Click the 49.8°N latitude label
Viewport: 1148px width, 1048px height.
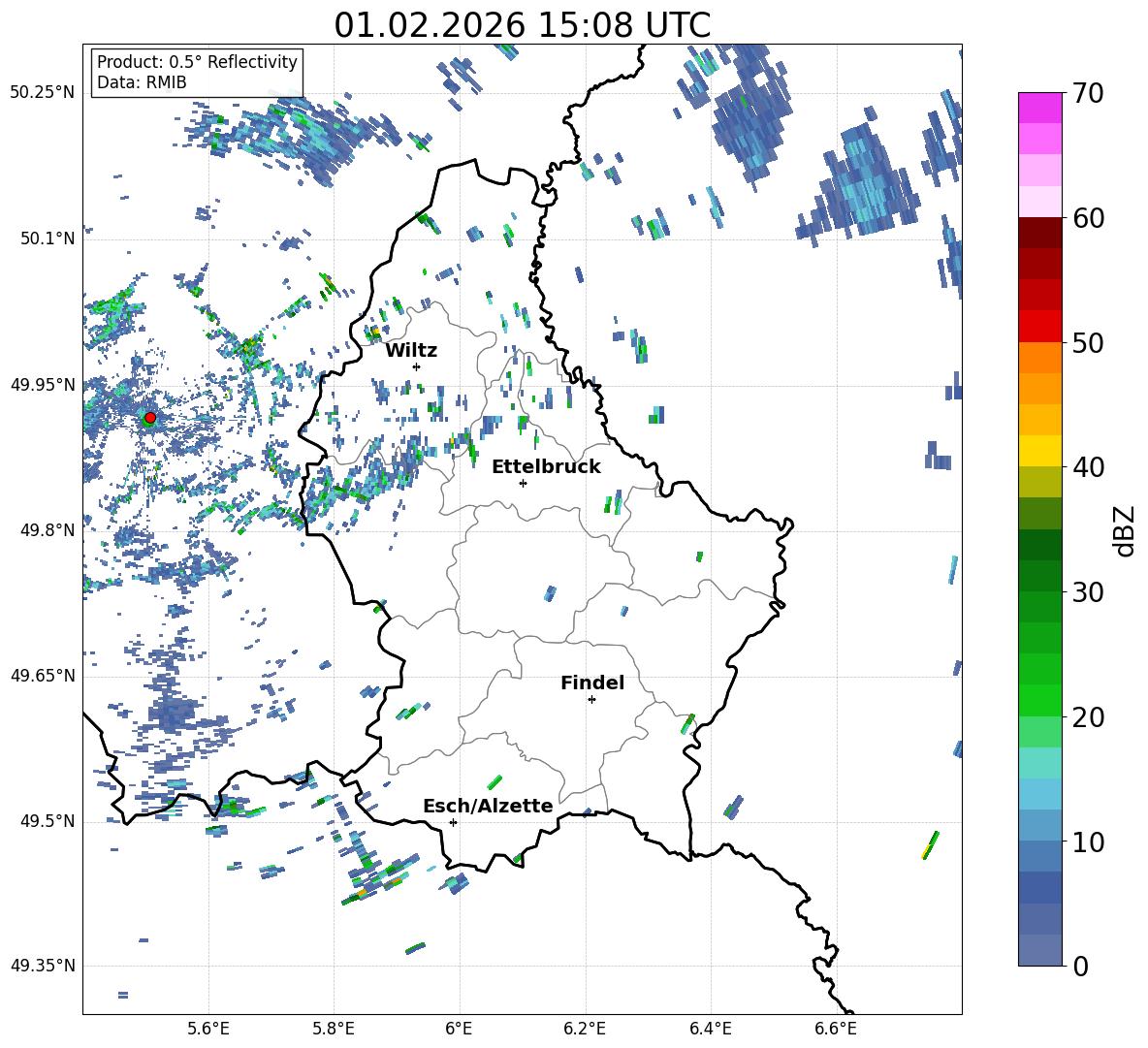[48, 530]
